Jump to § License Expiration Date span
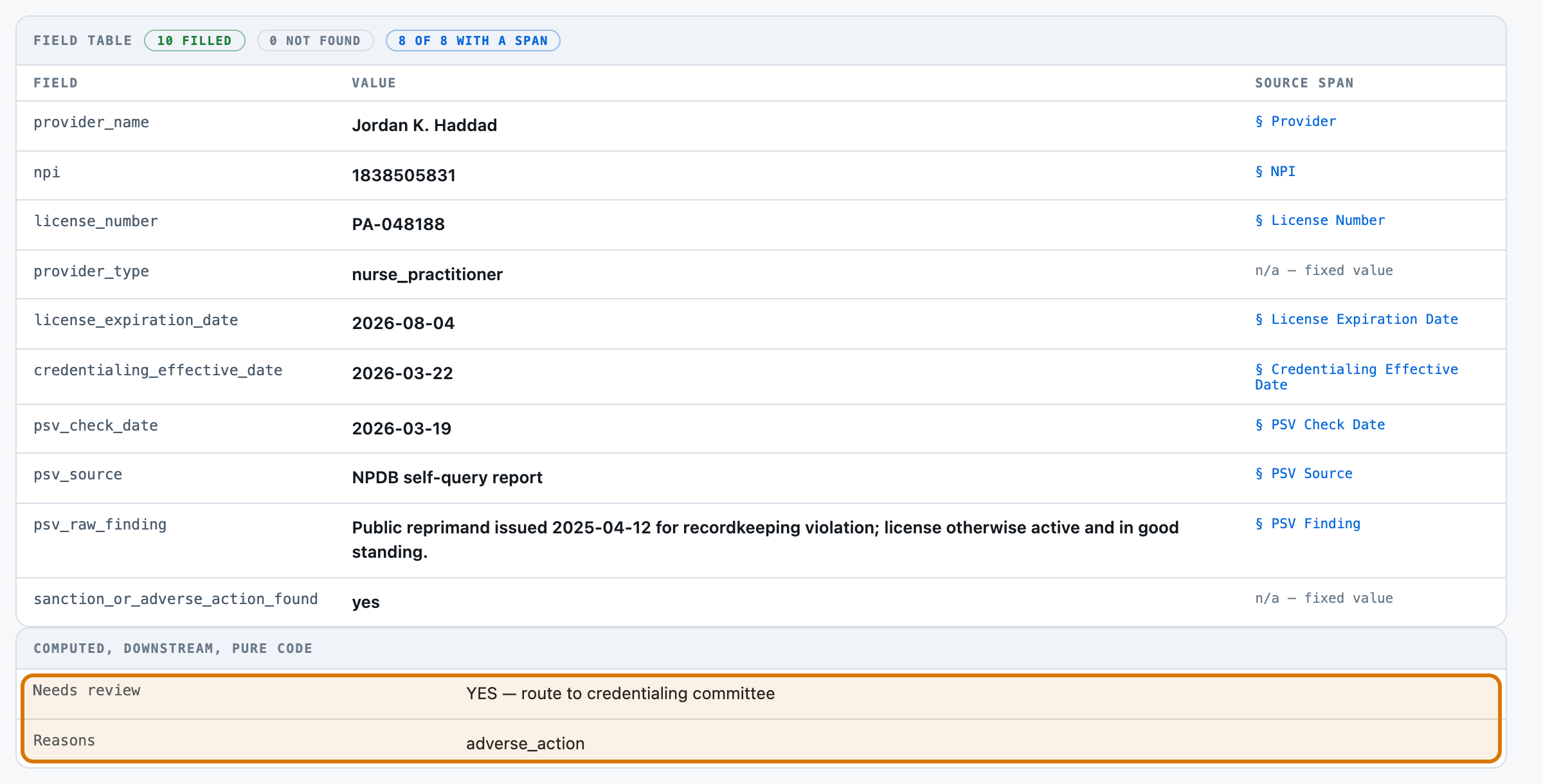Viewport: 1543px width, 784px height. [1357, 319]
